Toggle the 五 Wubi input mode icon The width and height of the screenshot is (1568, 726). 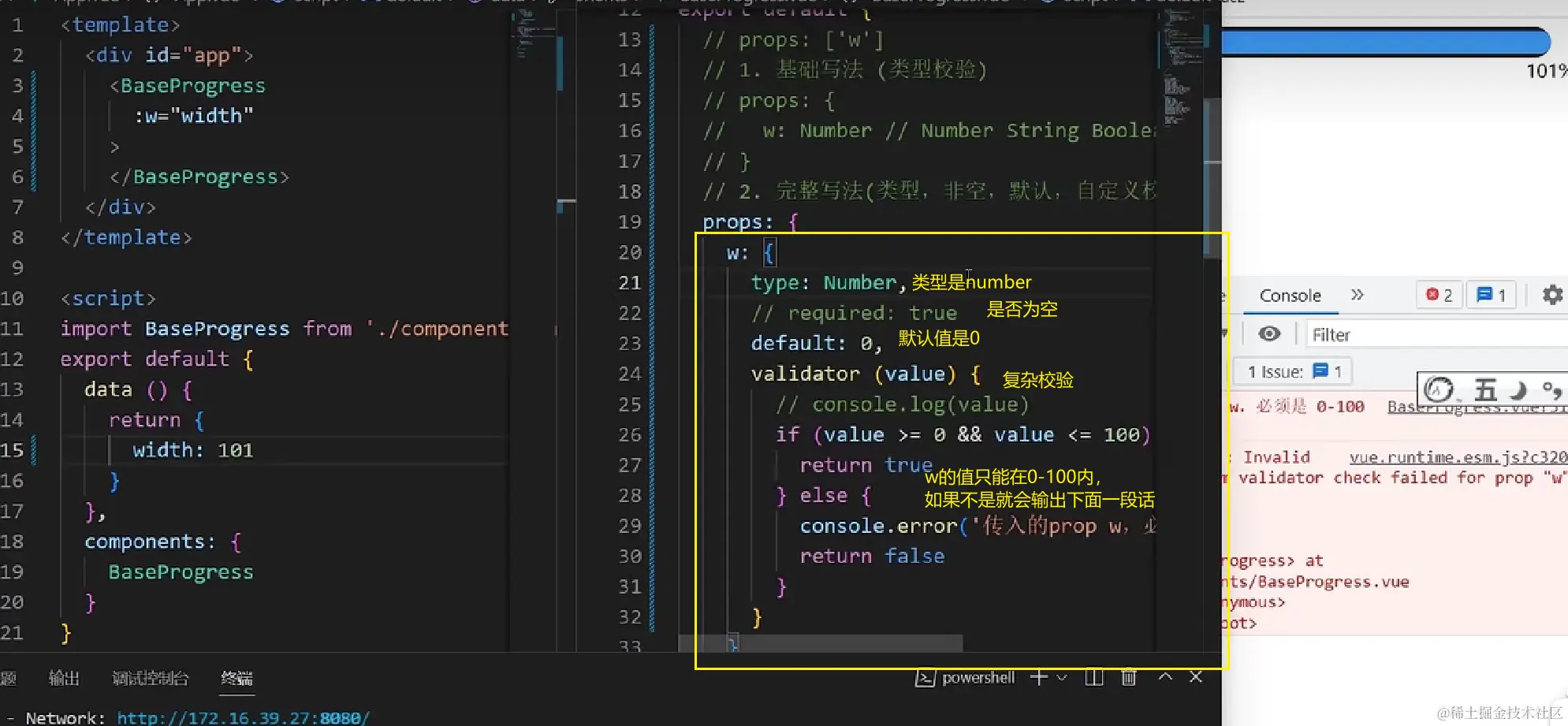(x=1485, y=390)
